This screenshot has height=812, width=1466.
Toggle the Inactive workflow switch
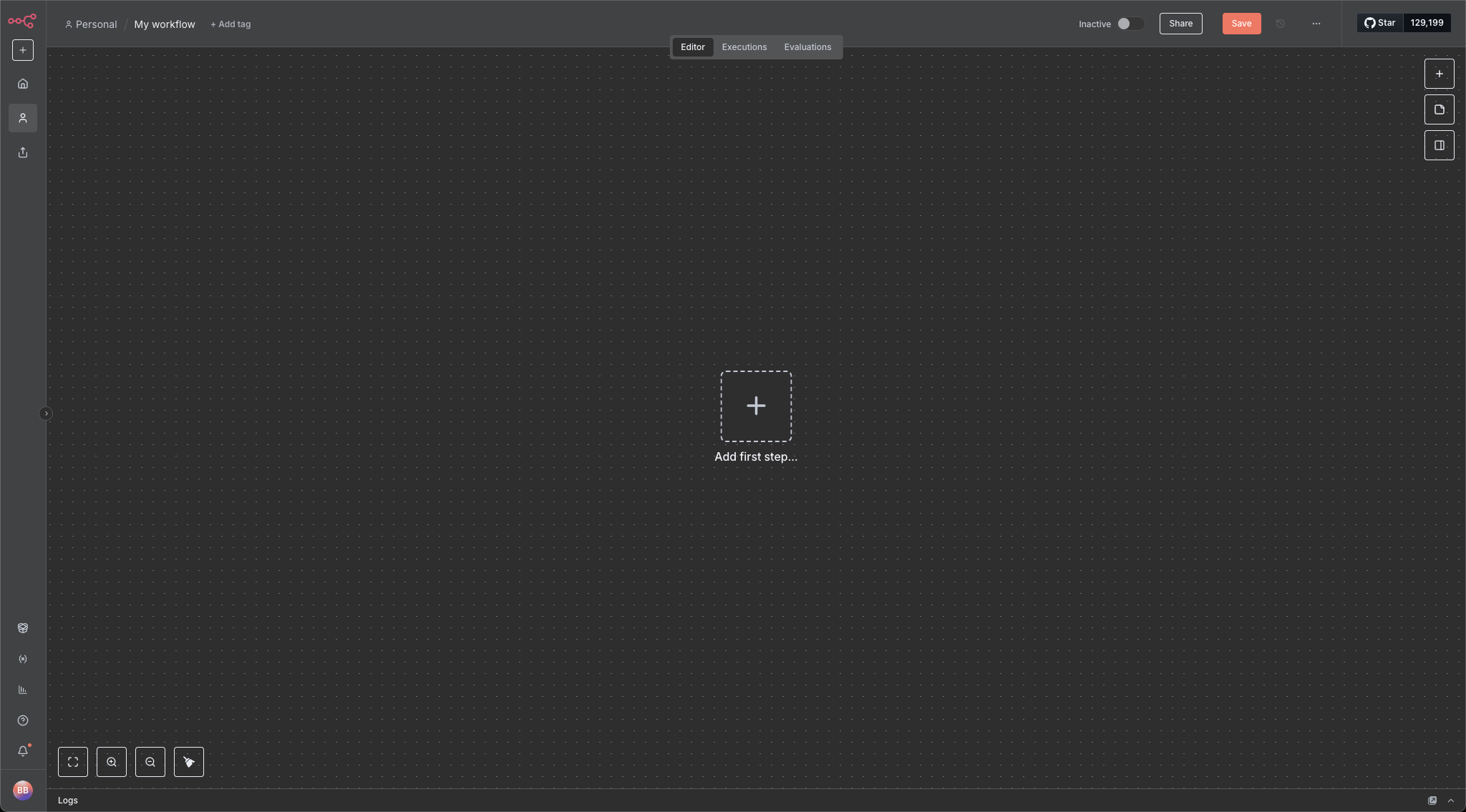(1130, 24)
